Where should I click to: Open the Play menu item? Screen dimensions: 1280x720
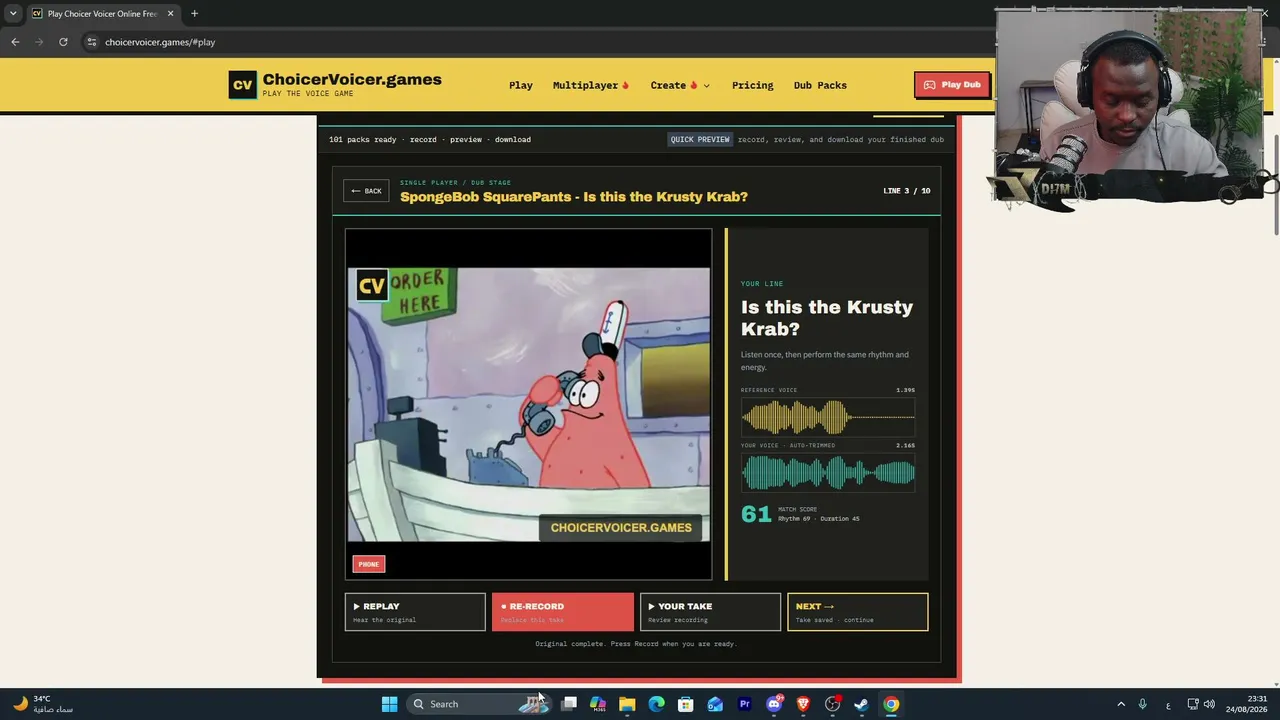[520, 85]
